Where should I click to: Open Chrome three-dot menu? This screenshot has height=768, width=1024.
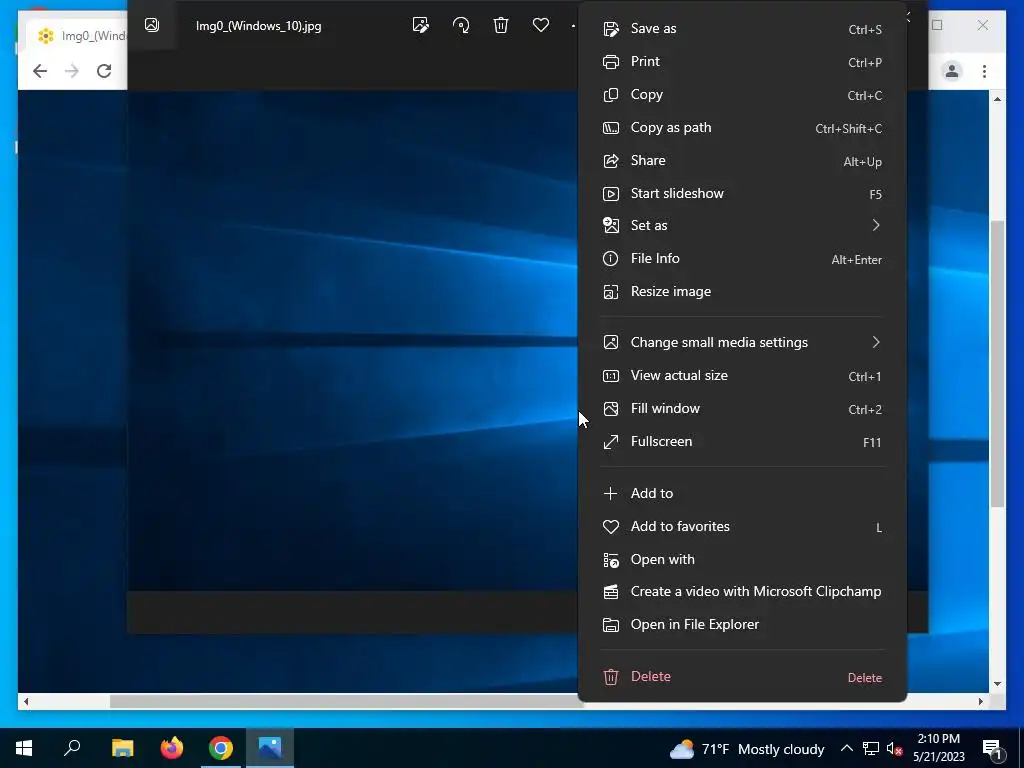(x=984, y=71)
